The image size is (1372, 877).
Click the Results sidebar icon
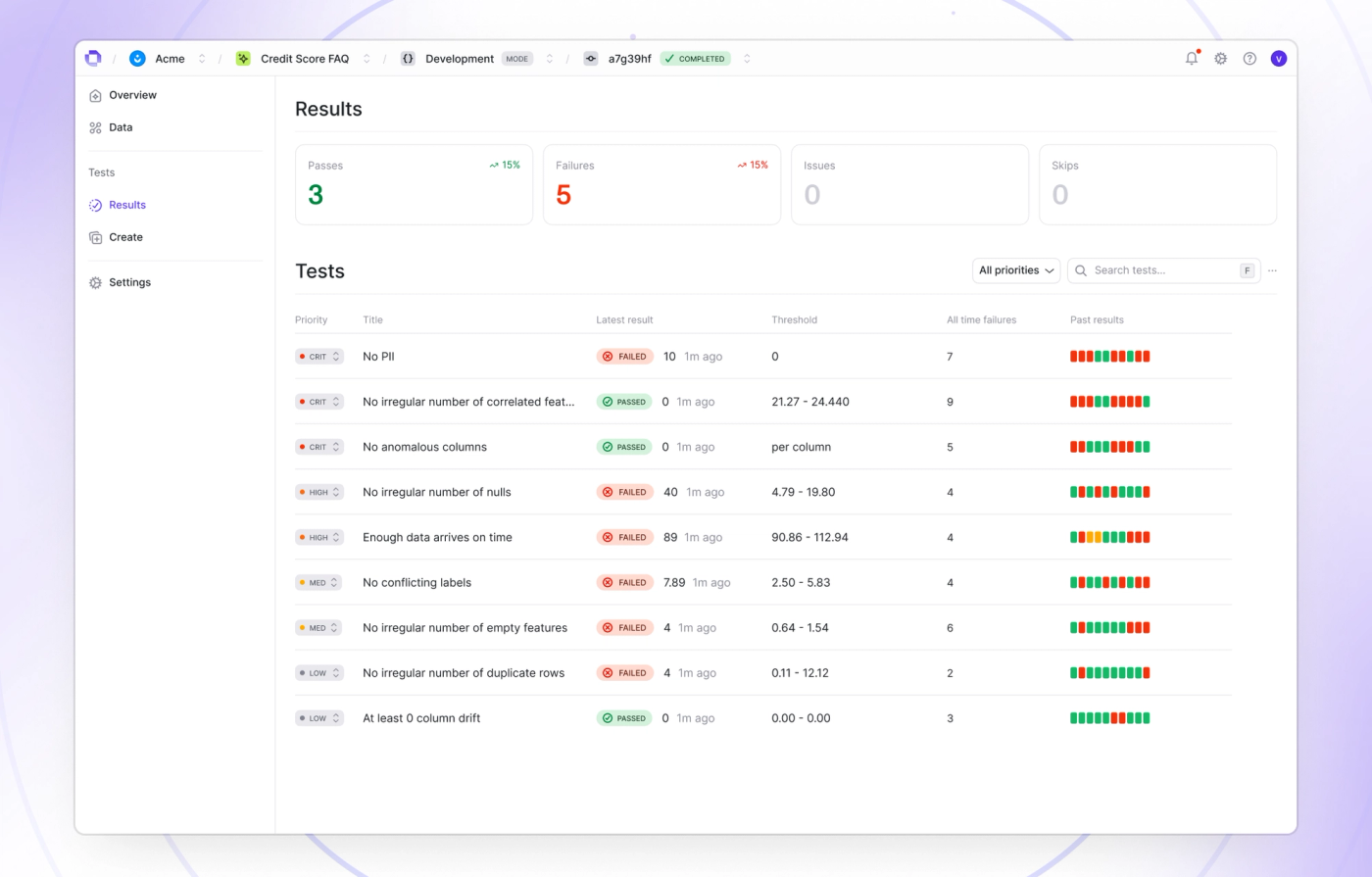(x=95, y=206)
